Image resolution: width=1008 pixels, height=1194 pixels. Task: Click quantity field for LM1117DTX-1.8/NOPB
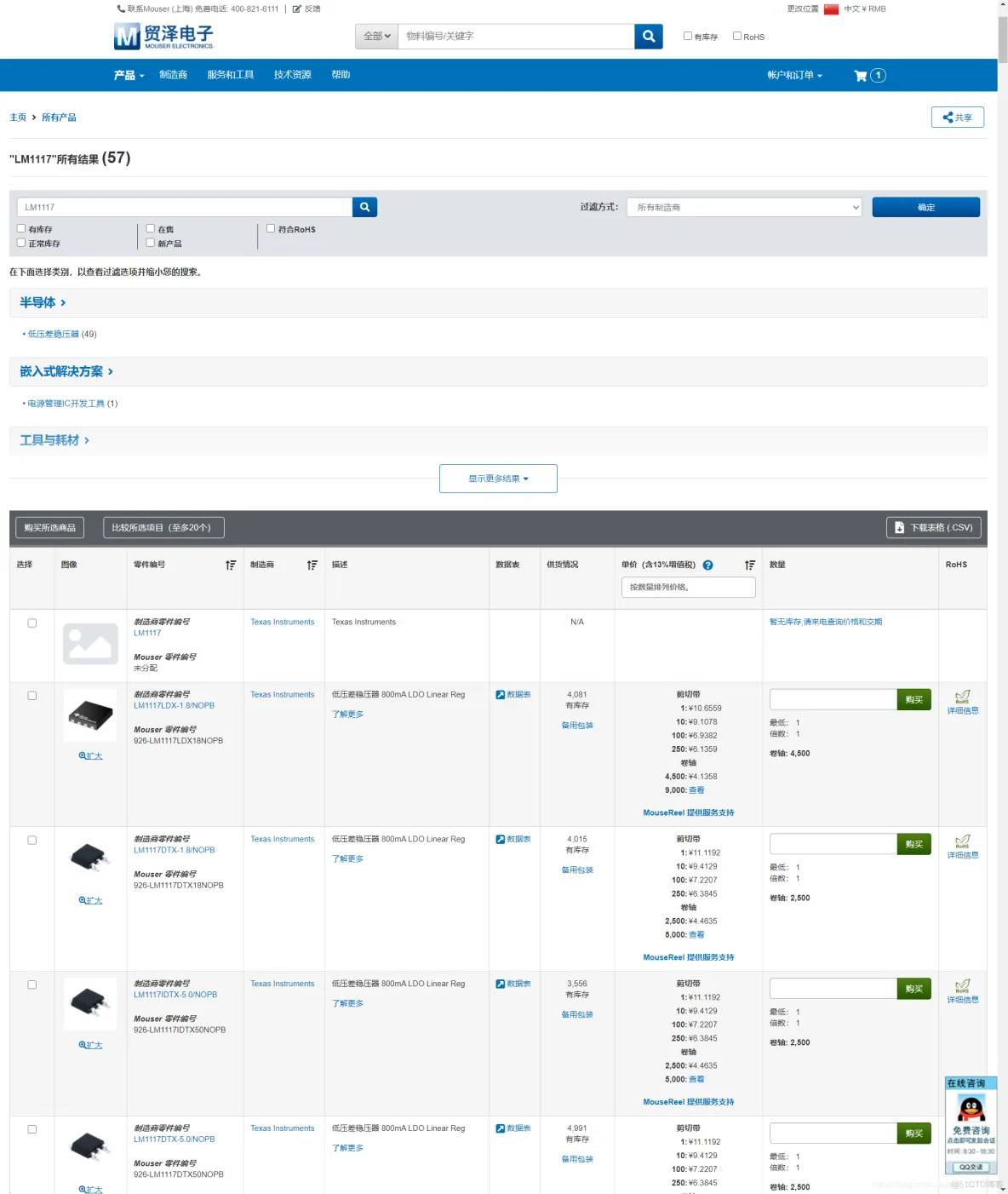pos(833,844)
